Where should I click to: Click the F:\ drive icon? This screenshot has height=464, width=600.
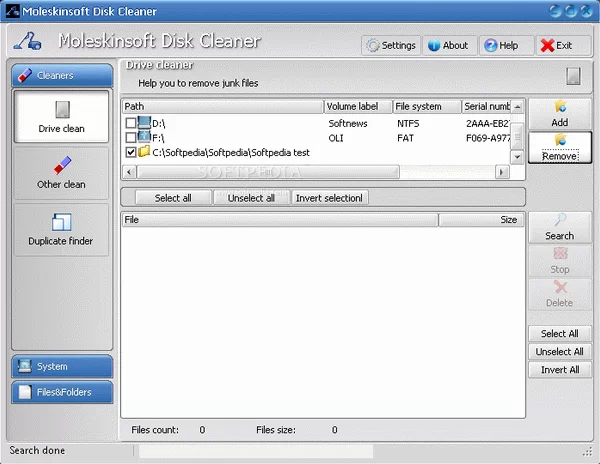click(x=144, y=137)
